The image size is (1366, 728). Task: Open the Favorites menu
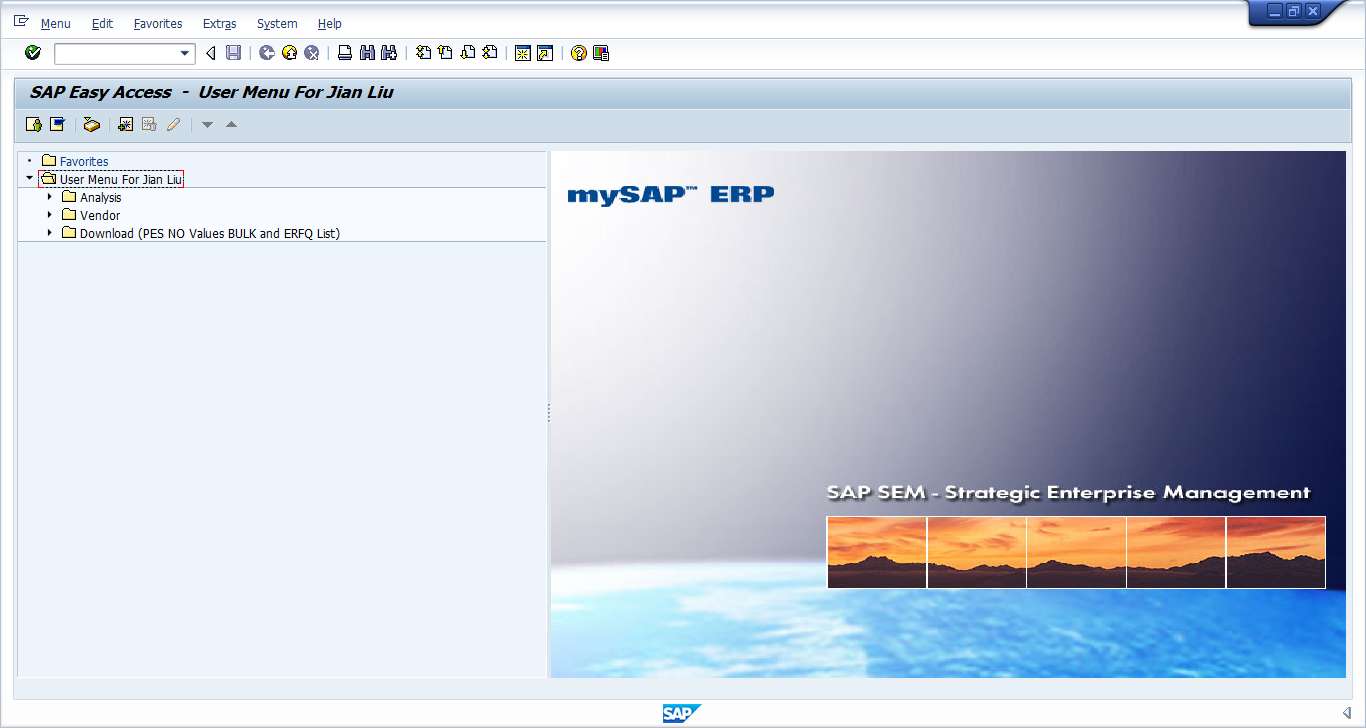[158, 23]
